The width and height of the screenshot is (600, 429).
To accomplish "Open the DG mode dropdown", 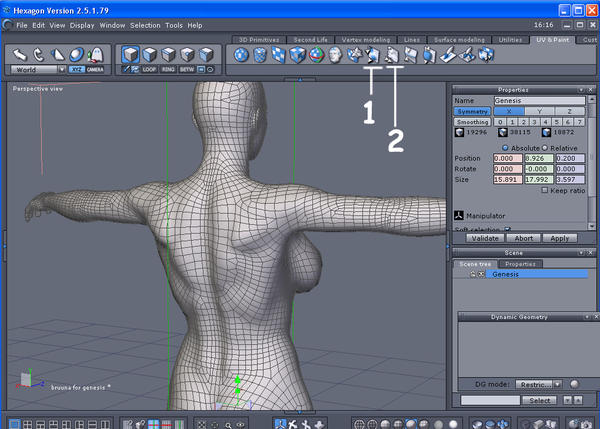I will coord(535,383).
